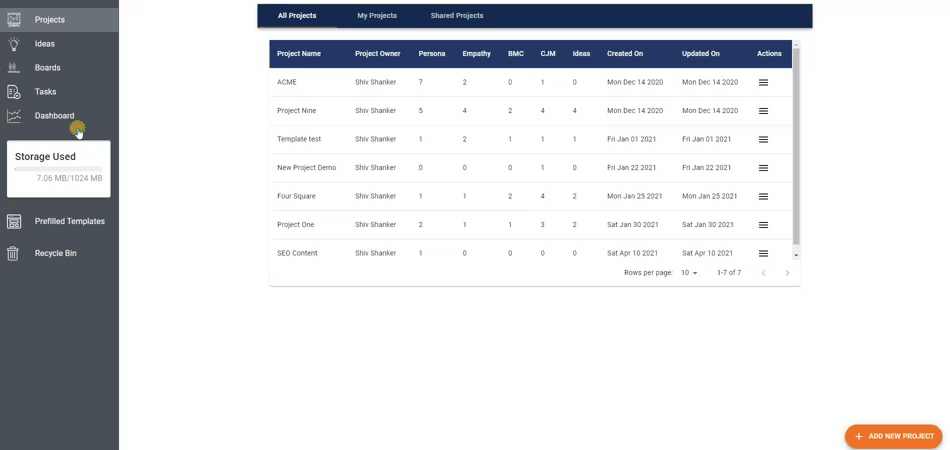The image size is (950, 450).
Task: Click the Storage Used progress bar
Action: [x=58, y=169]
